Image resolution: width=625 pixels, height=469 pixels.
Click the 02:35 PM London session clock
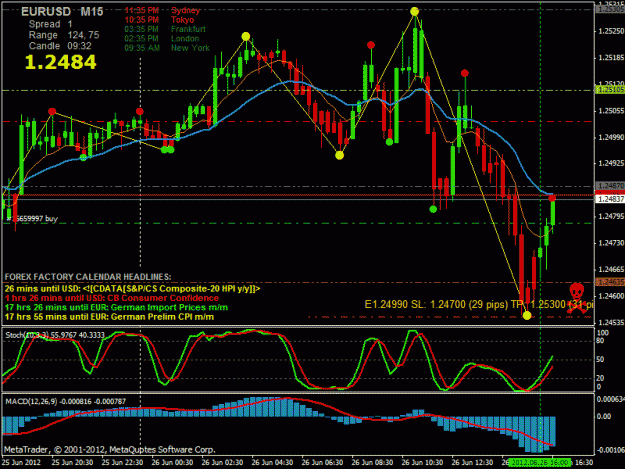click(x=162, y=39)
